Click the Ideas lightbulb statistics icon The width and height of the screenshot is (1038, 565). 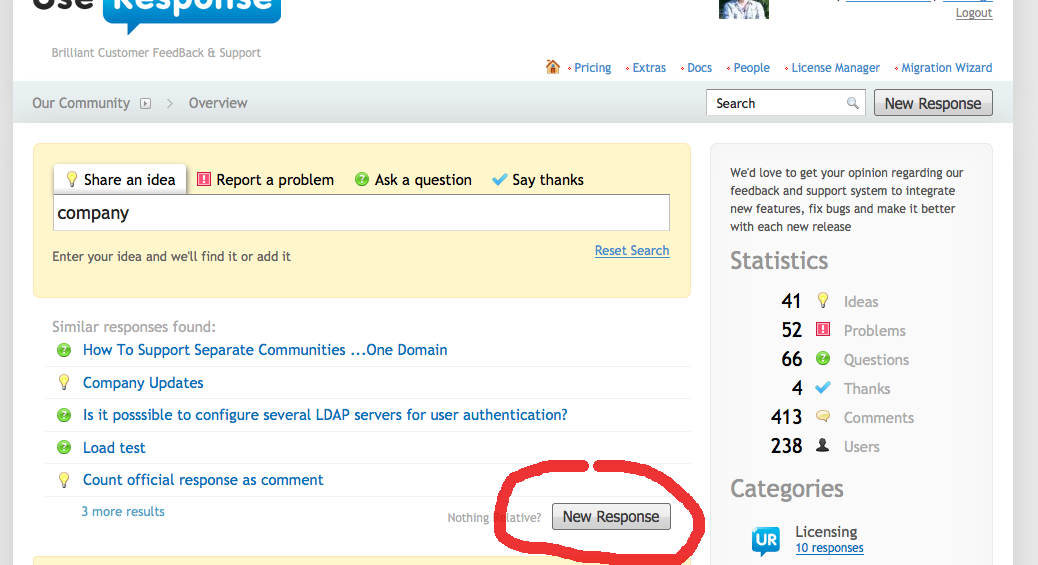tap(823, 301)
